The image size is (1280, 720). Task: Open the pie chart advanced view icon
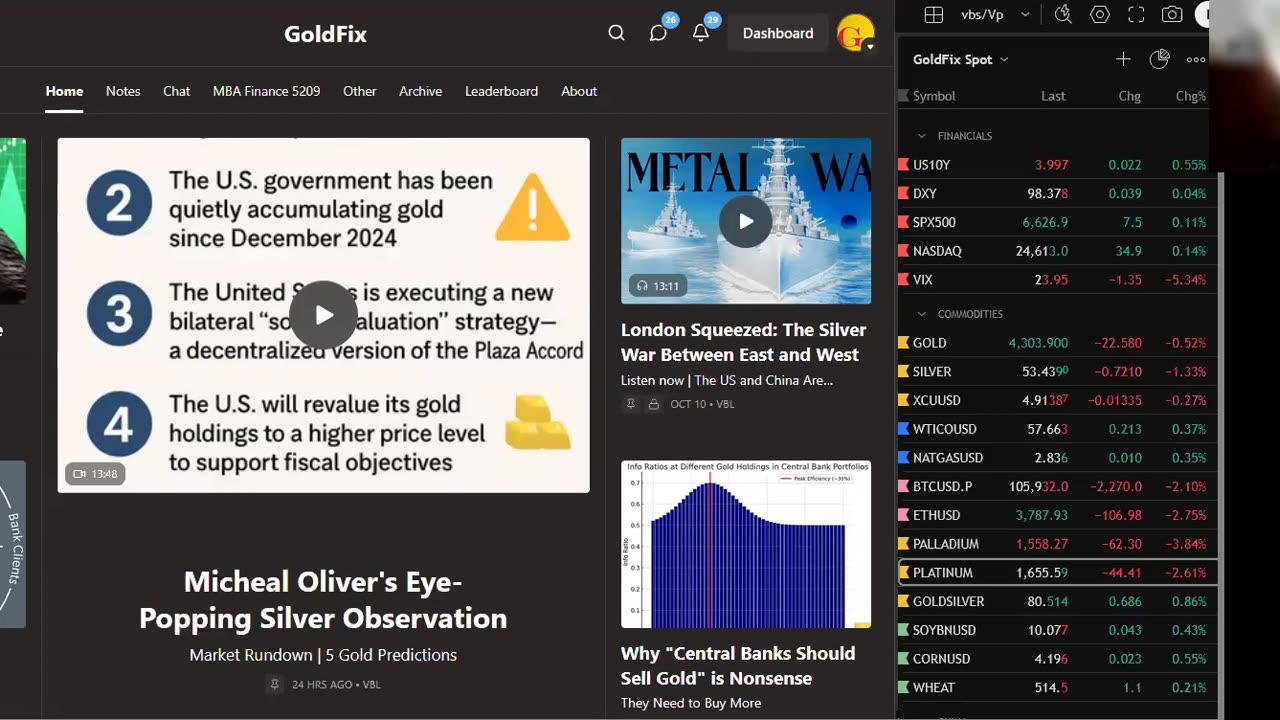[1159, 59]
